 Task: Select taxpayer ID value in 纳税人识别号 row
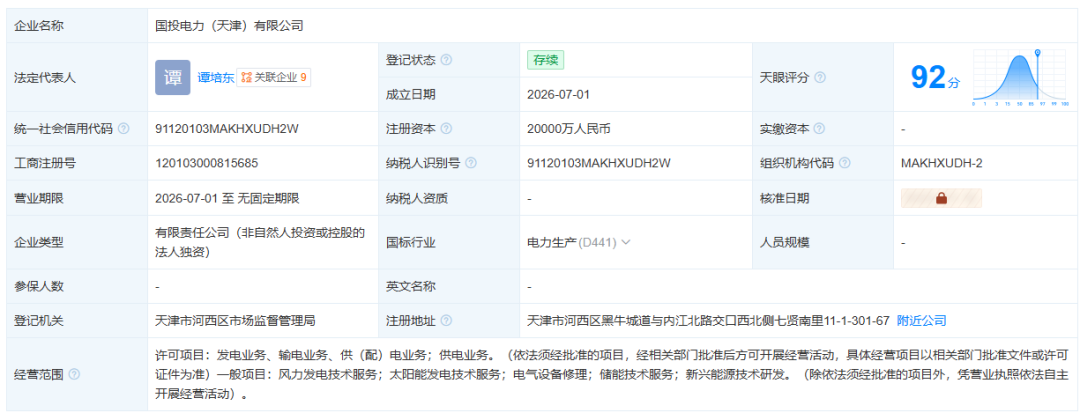[599, 163]
